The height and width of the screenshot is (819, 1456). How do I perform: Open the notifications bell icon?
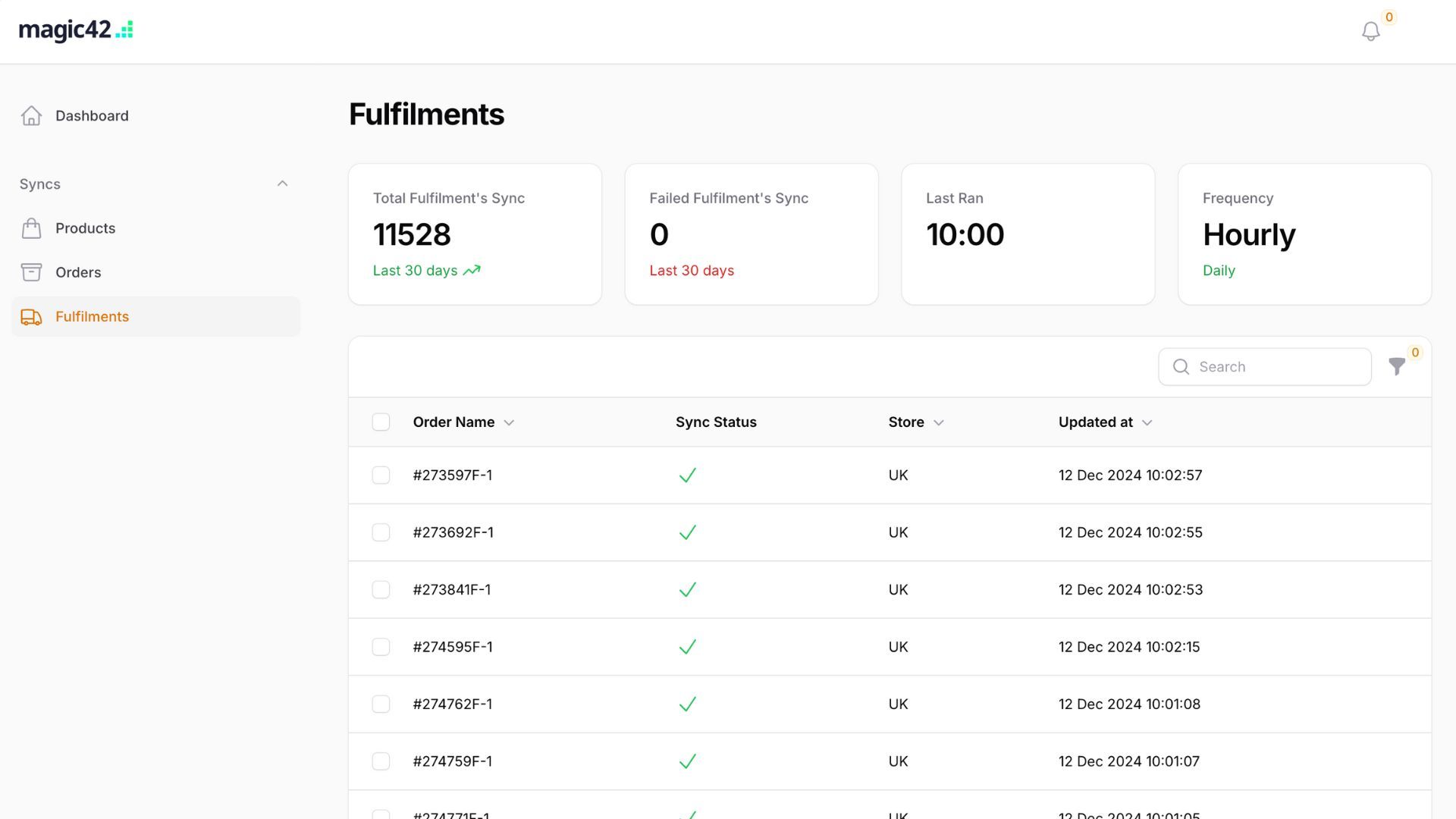point(1370,32)
